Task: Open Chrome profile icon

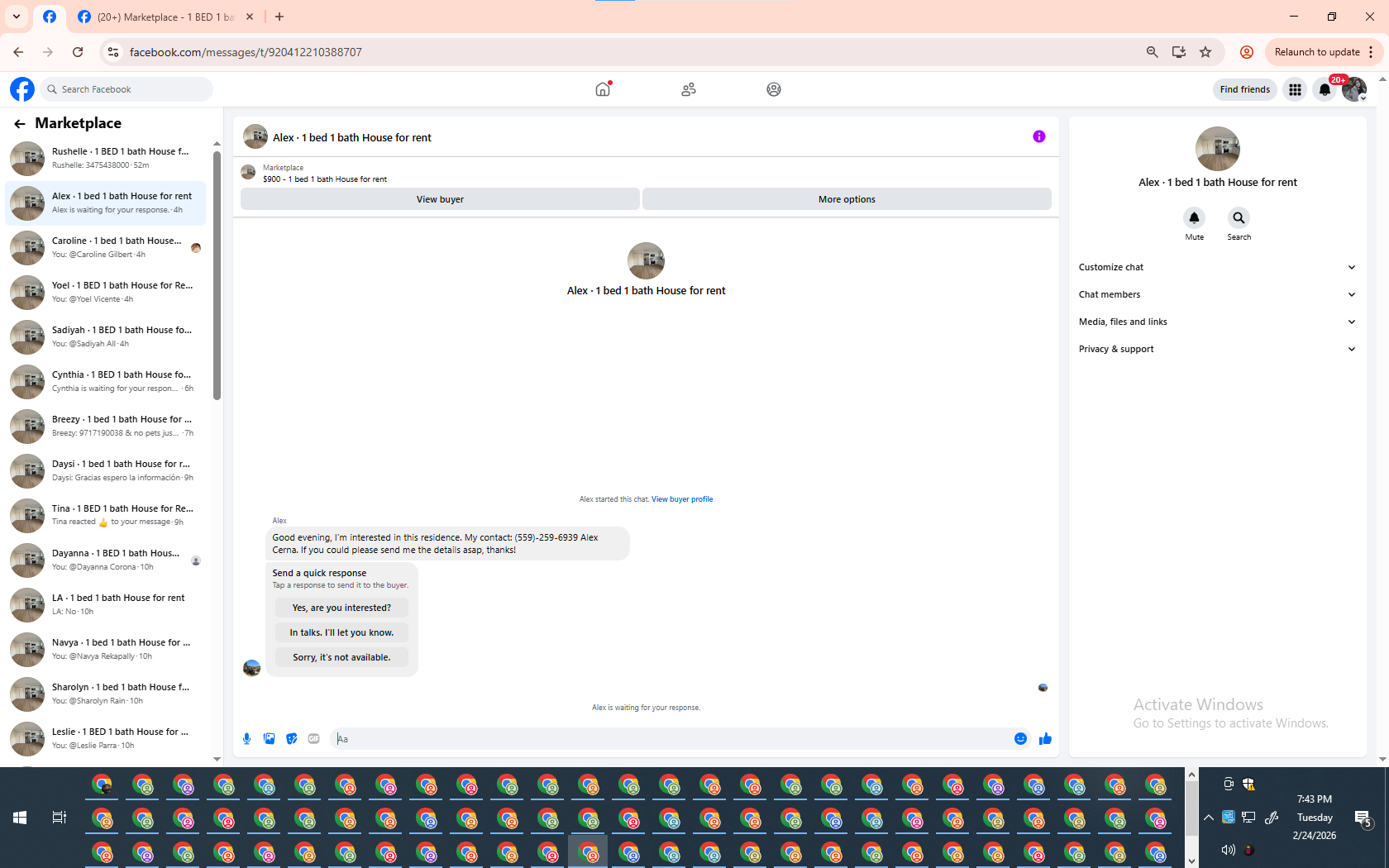Action: 1247,52
